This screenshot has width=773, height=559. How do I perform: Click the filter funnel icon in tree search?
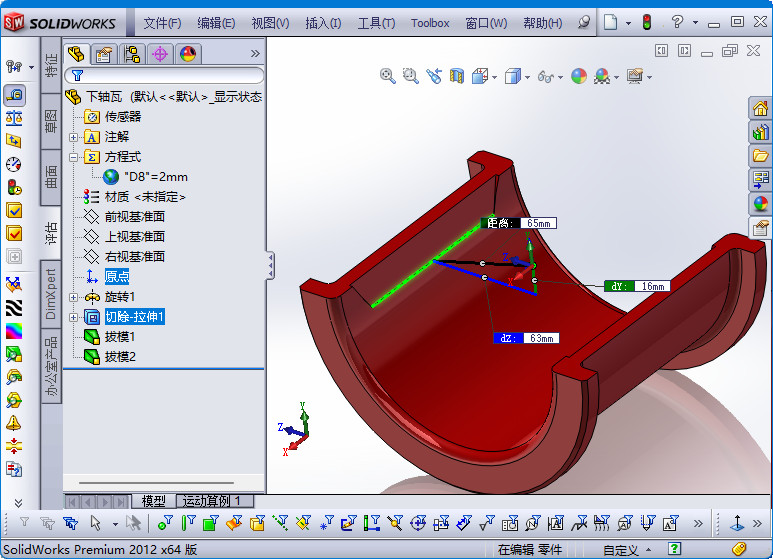click(77, 75)
